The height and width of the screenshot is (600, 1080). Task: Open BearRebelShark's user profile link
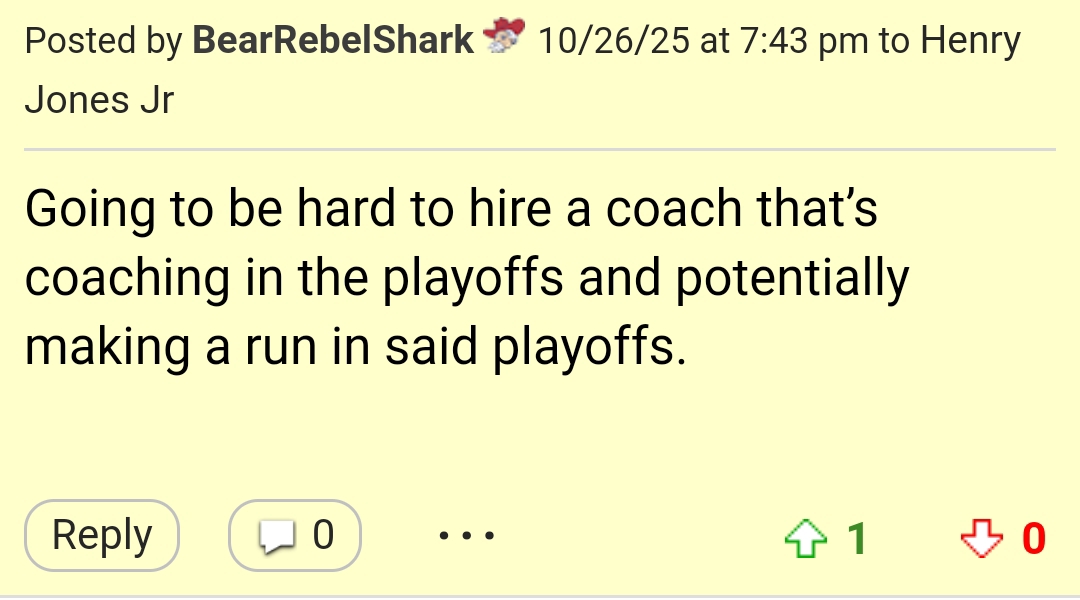333,41
